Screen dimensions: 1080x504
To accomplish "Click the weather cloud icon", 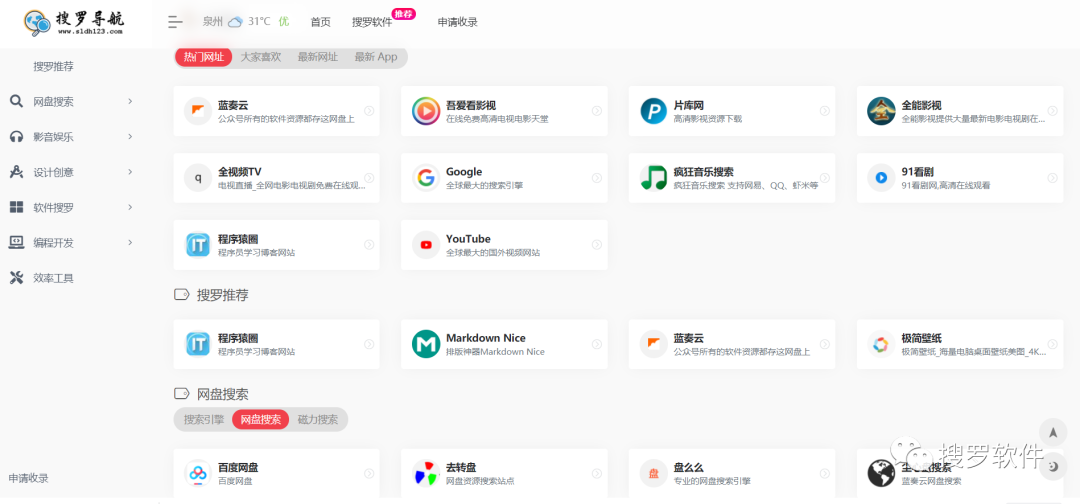I will click(x=235, y=22).
